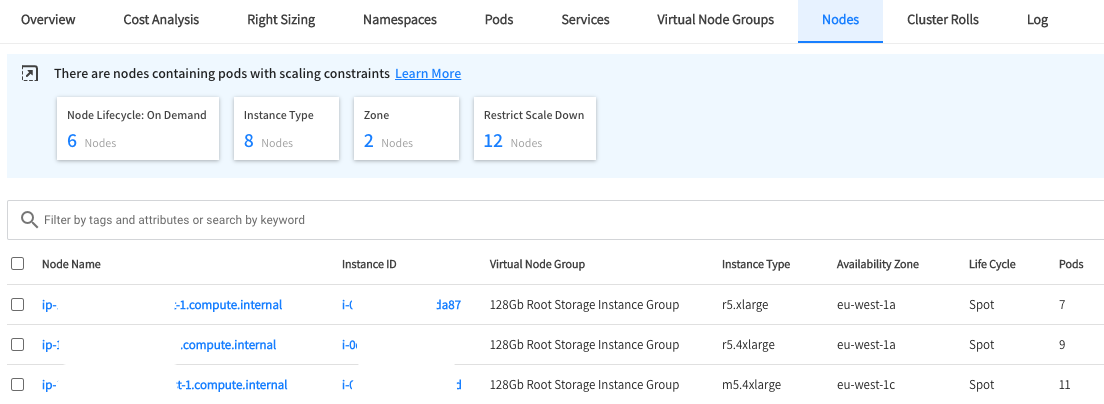Focus the filter by tags search field
The image size is (1104, 404).
pos(560,219)
